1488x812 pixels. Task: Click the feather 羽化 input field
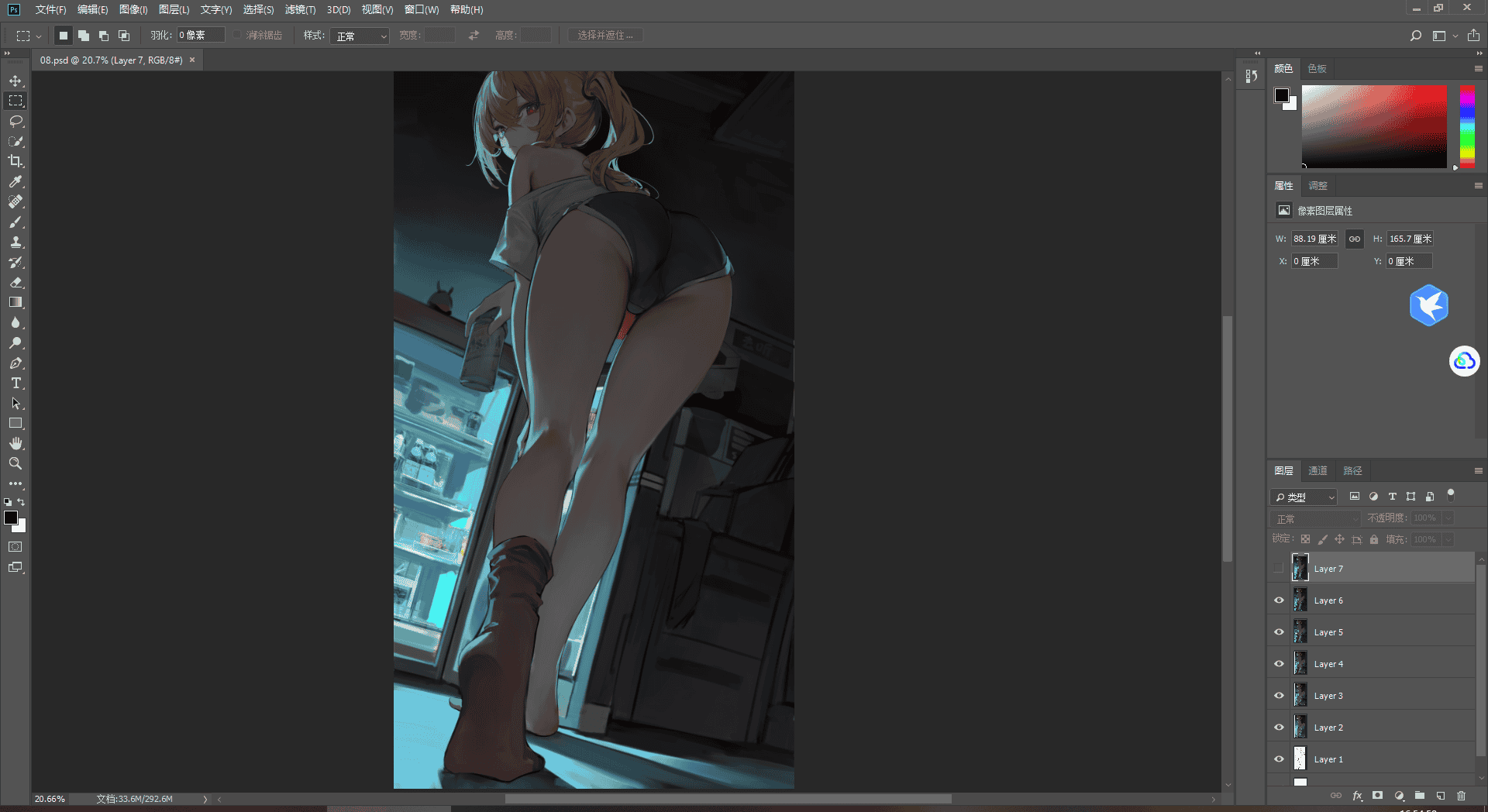(201, 36)
